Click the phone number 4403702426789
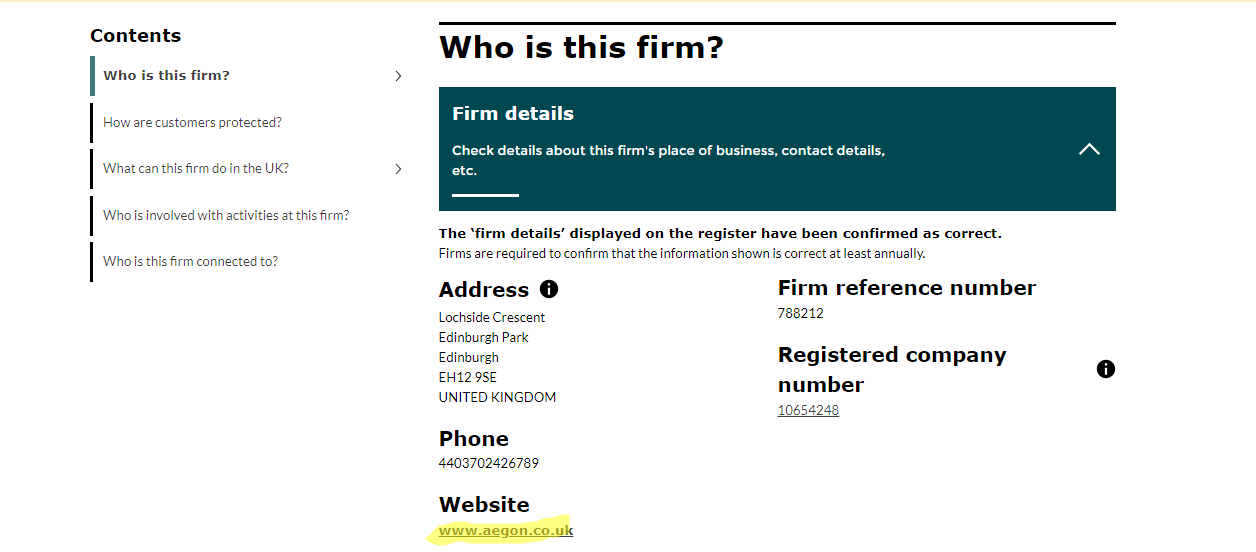Viewport: 1256px width, 552px height. pos(489,463)
